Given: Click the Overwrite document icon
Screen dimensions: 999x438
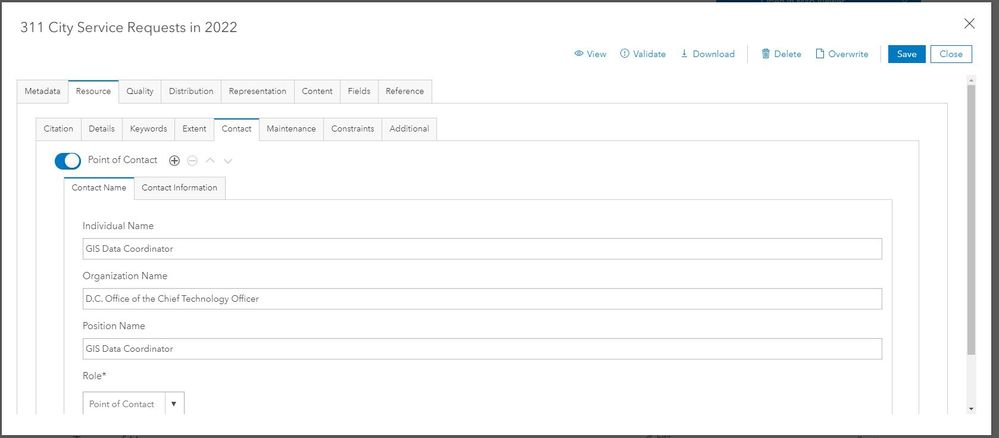Looking at the screenshot, I should pyautogui.click(x=820, y=54).
